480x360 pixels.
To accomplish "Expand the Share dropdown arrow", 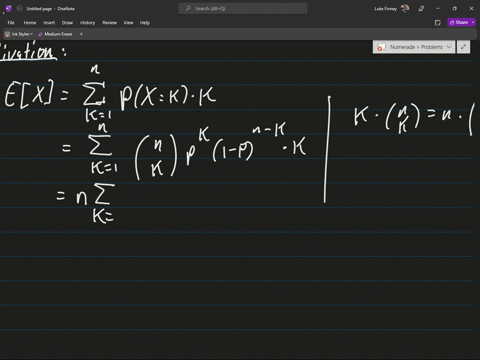I will pyautogui.click(x=473, y=22).
